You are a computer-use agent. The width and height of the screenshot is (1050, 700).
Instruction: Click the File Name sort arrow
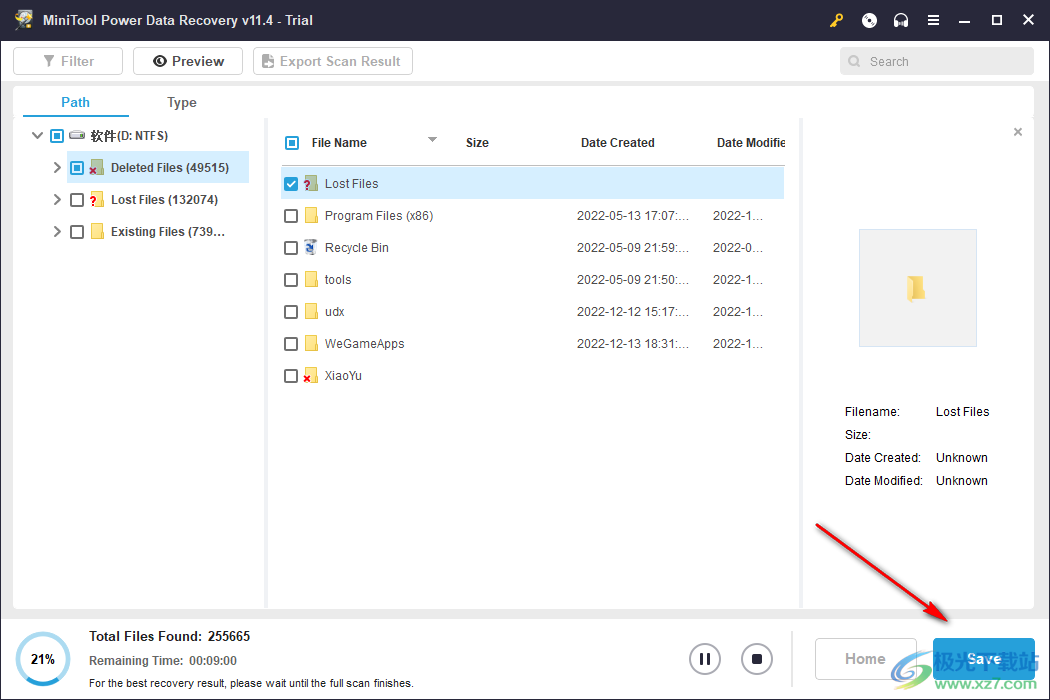pos(432,139)
